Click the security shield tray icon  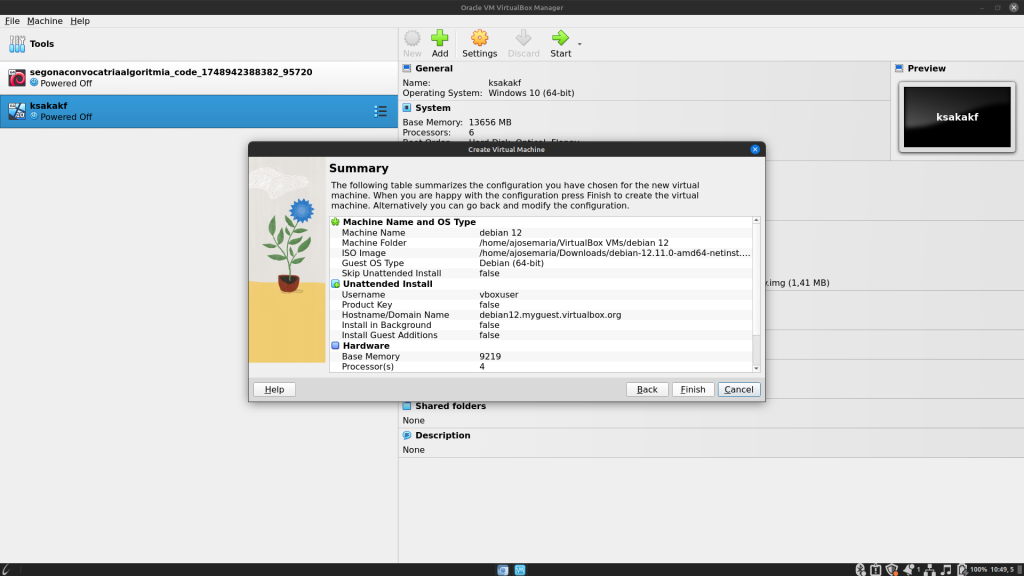tap(891, 569)
